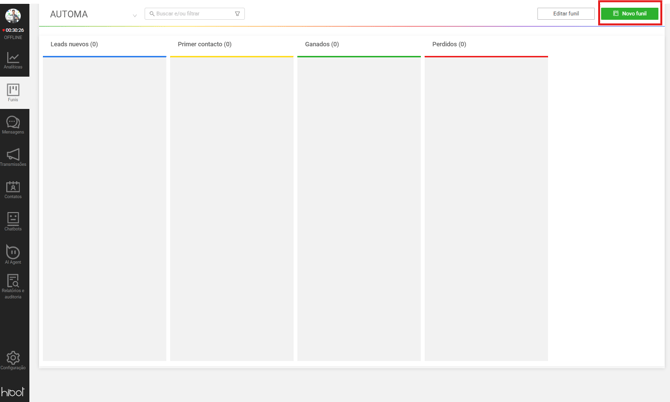Go to Mensagens in the sidebar

pyautogui.click(x=13, y=125)
